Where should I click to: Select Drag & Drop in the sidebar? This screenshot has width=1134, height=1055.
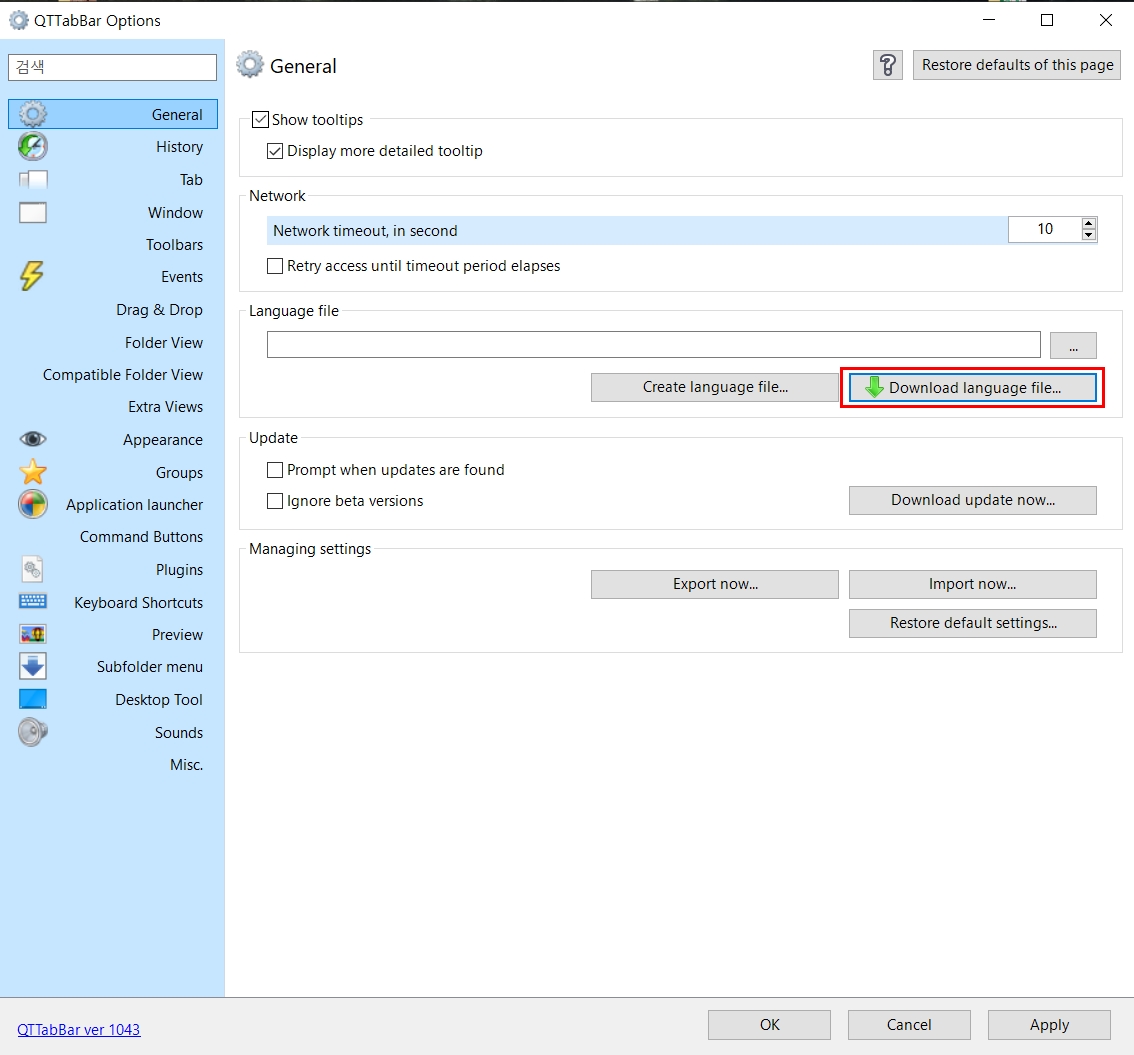[x=113, y=309]
